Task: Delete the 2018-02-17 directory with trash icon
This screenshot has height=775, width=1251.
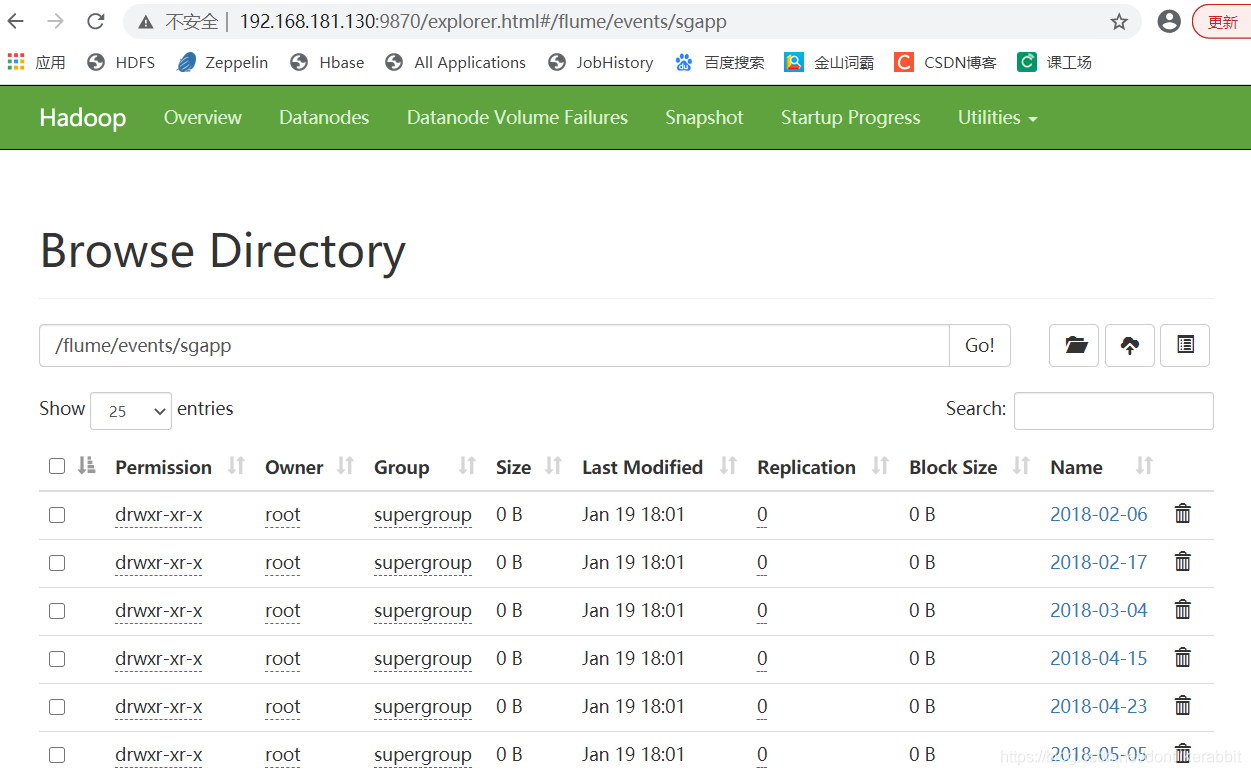Action: click(1183, 561)
